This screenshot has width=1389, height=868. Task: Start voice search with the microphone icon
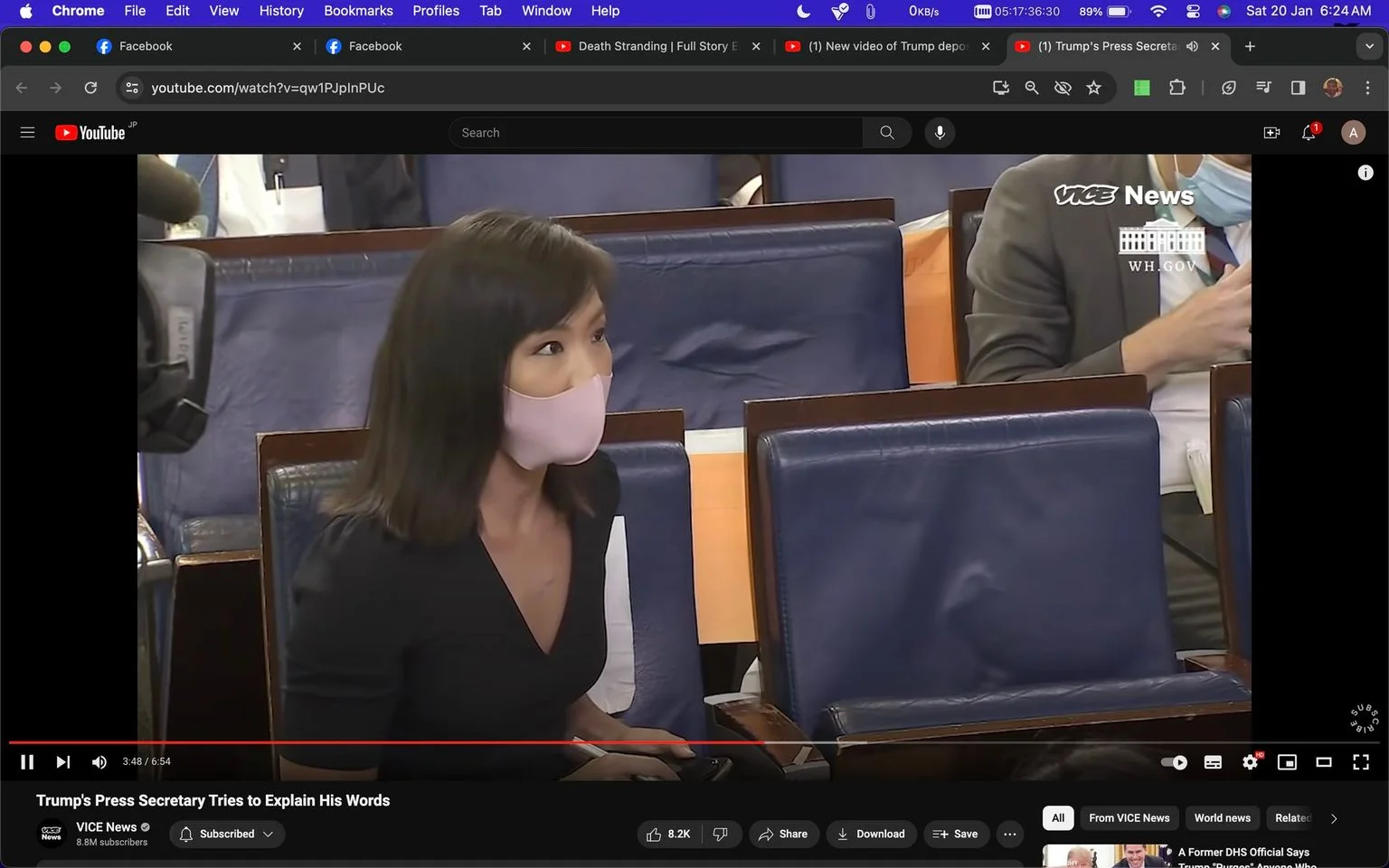pos(940,133)
